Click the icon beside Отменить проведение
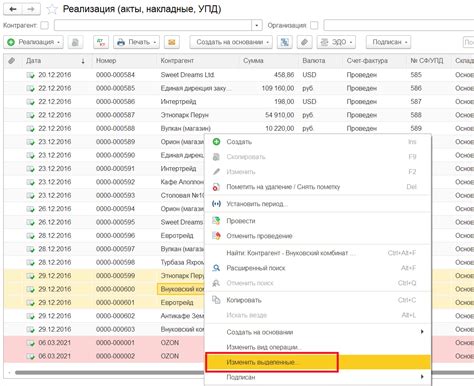 pyautogui.click(x=216, y=236)
